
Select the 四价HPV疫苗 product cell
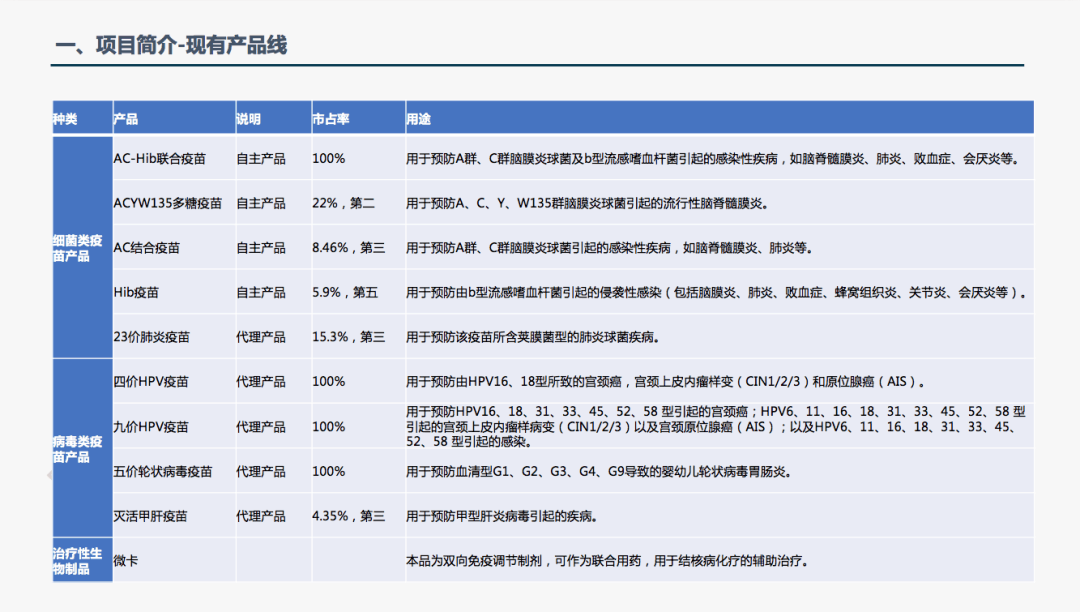click(151, 381)
